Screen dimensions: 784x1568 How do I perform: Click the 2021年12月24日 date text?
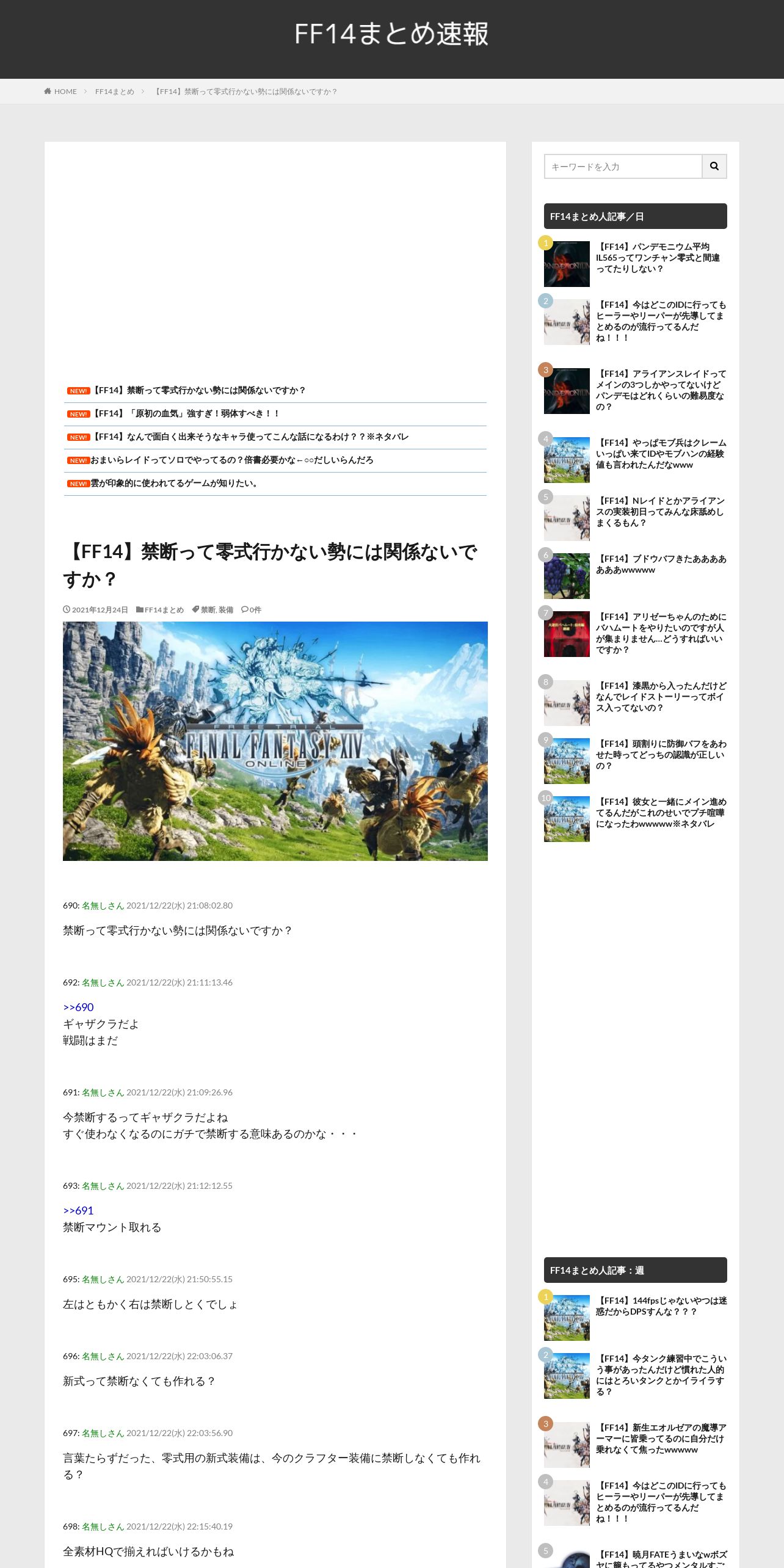tap(100, 610)
